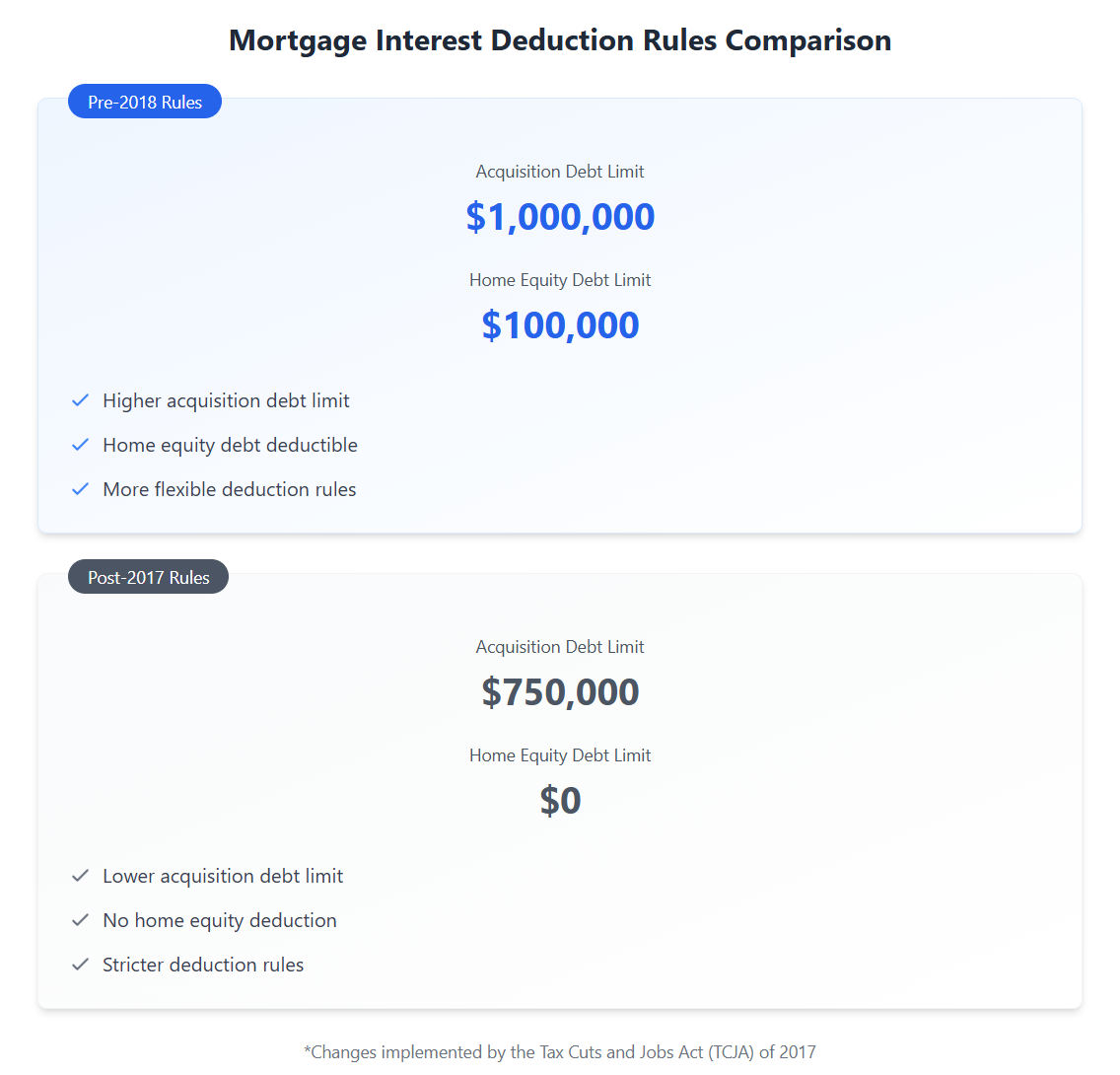Click checkmark icon beside Higher acquisition debt limit

[x=81, y=400]
